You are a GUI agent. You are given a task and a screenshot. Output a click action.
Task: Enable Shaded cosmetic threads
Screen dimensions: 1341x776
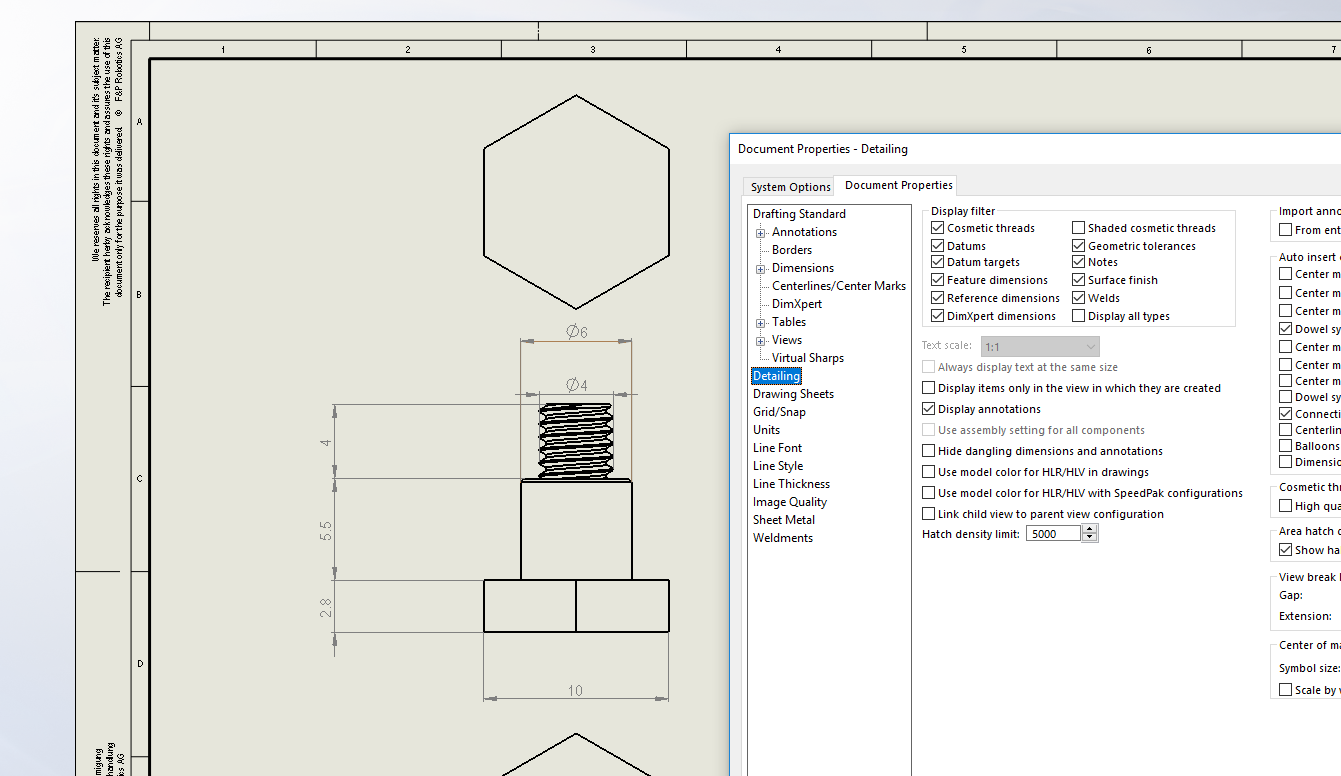tap(1078, 228)
